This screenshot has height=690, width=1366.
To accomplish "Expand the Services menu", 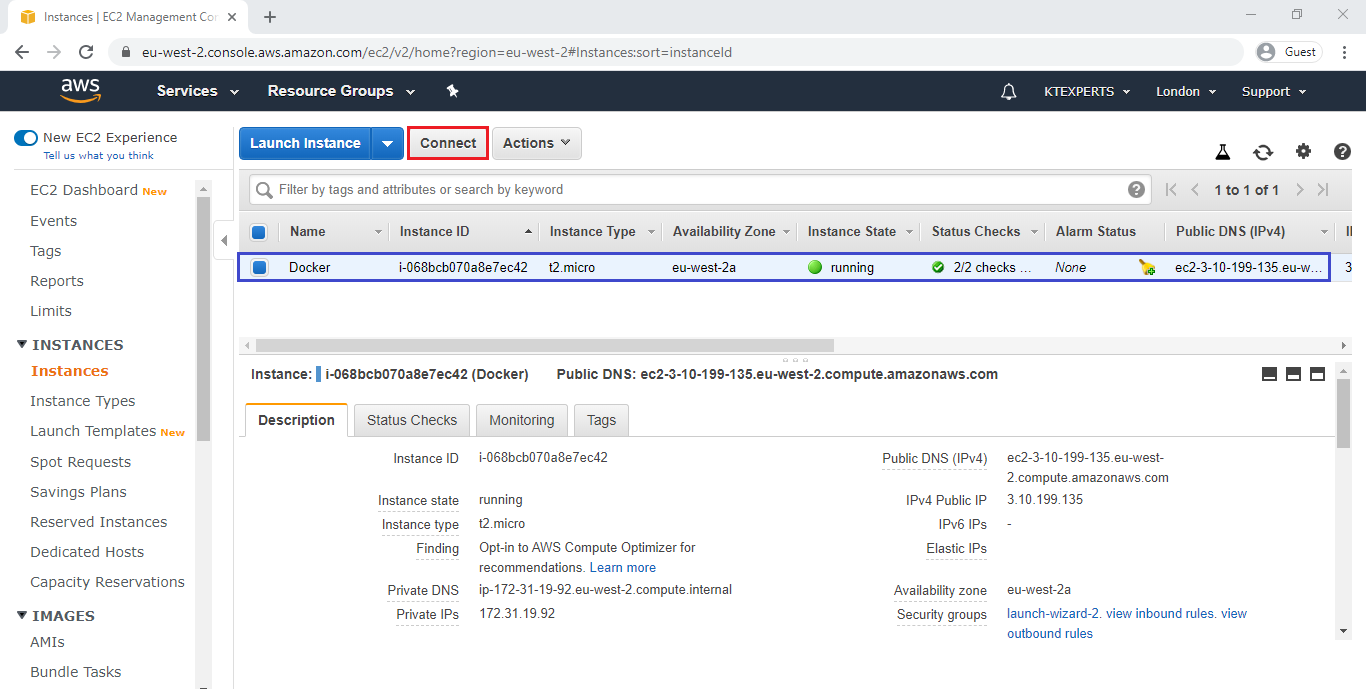I will (x=198, y=91).
